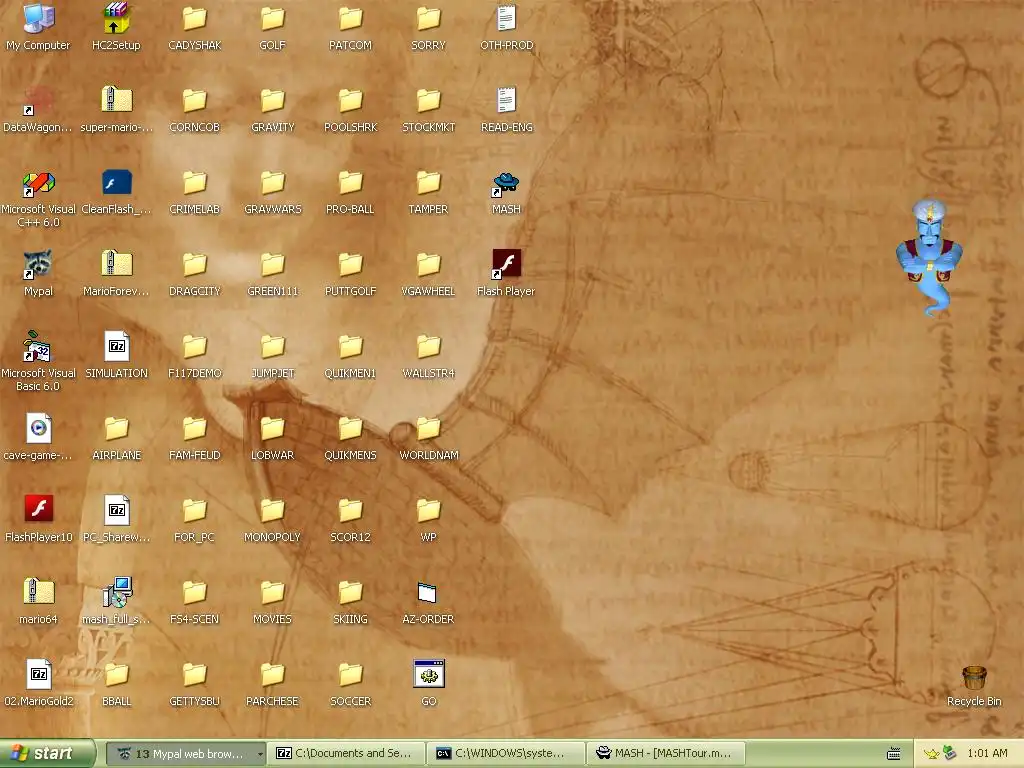Select the CADYSHAK folder

[195, 18]
